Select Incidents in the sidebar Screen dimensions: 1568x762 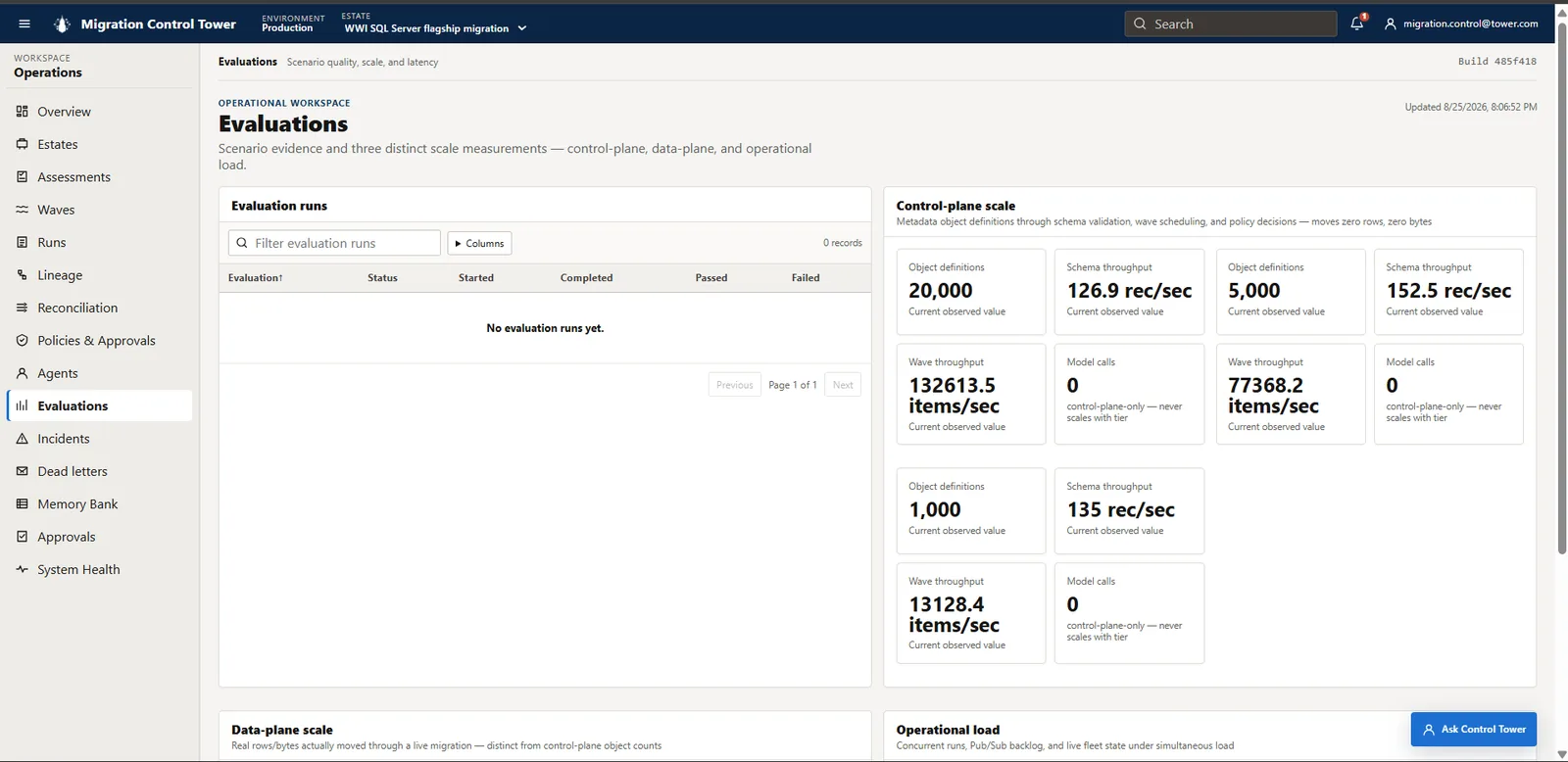[100, 439]
